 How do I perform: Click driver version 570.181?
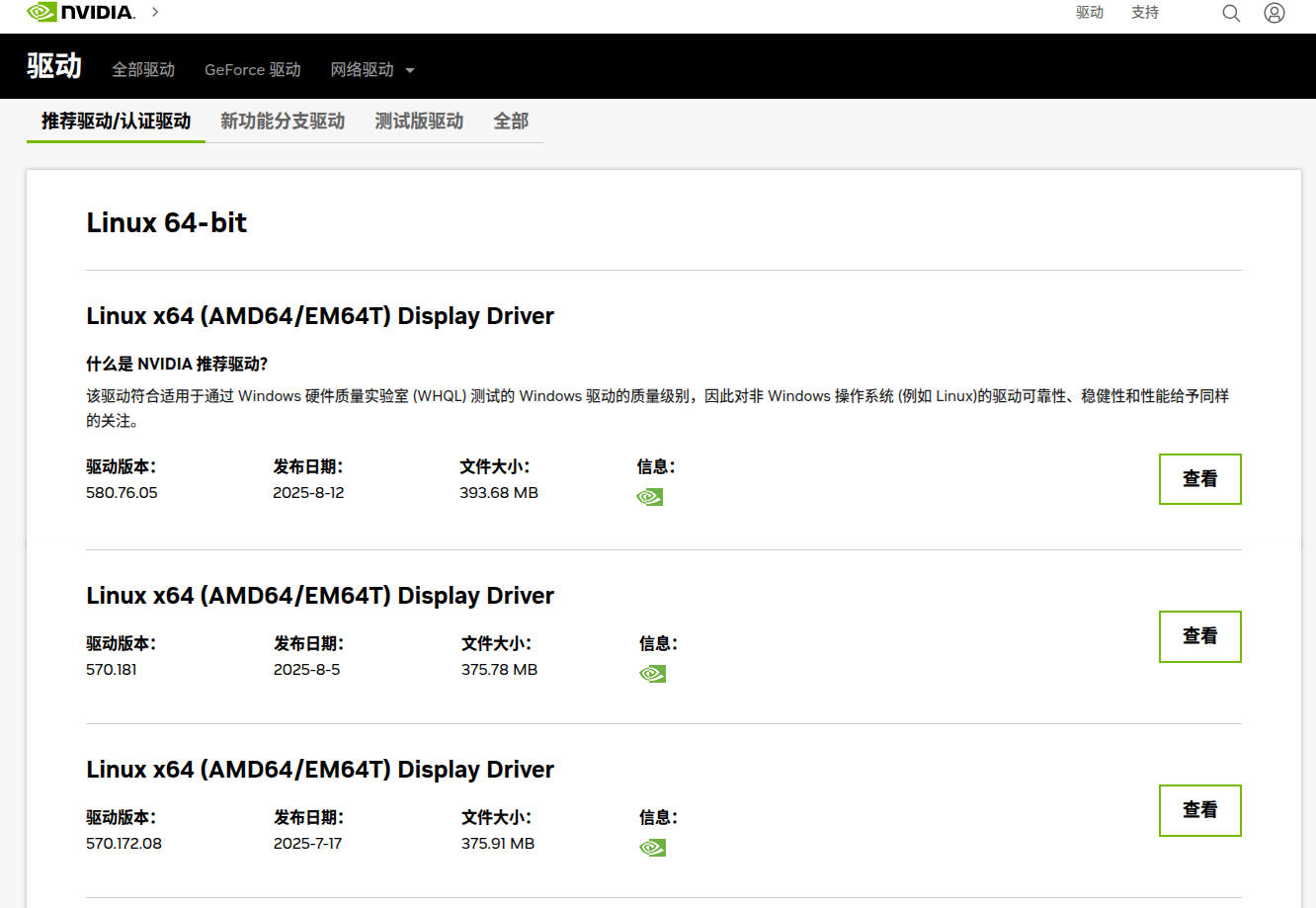(x=112, y=669)
